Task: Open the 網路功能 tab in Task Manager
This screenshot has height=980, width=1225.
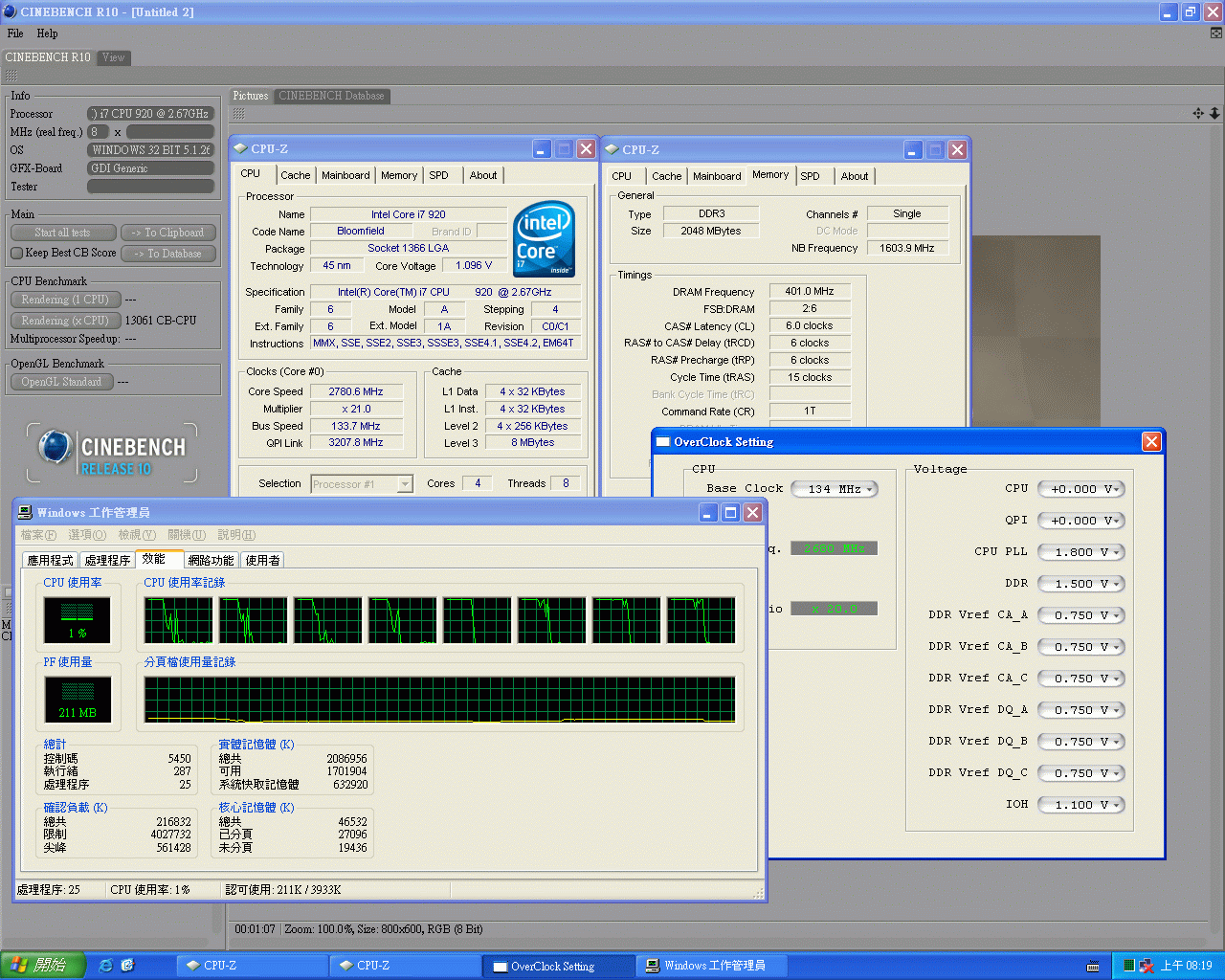Action: 211,560
